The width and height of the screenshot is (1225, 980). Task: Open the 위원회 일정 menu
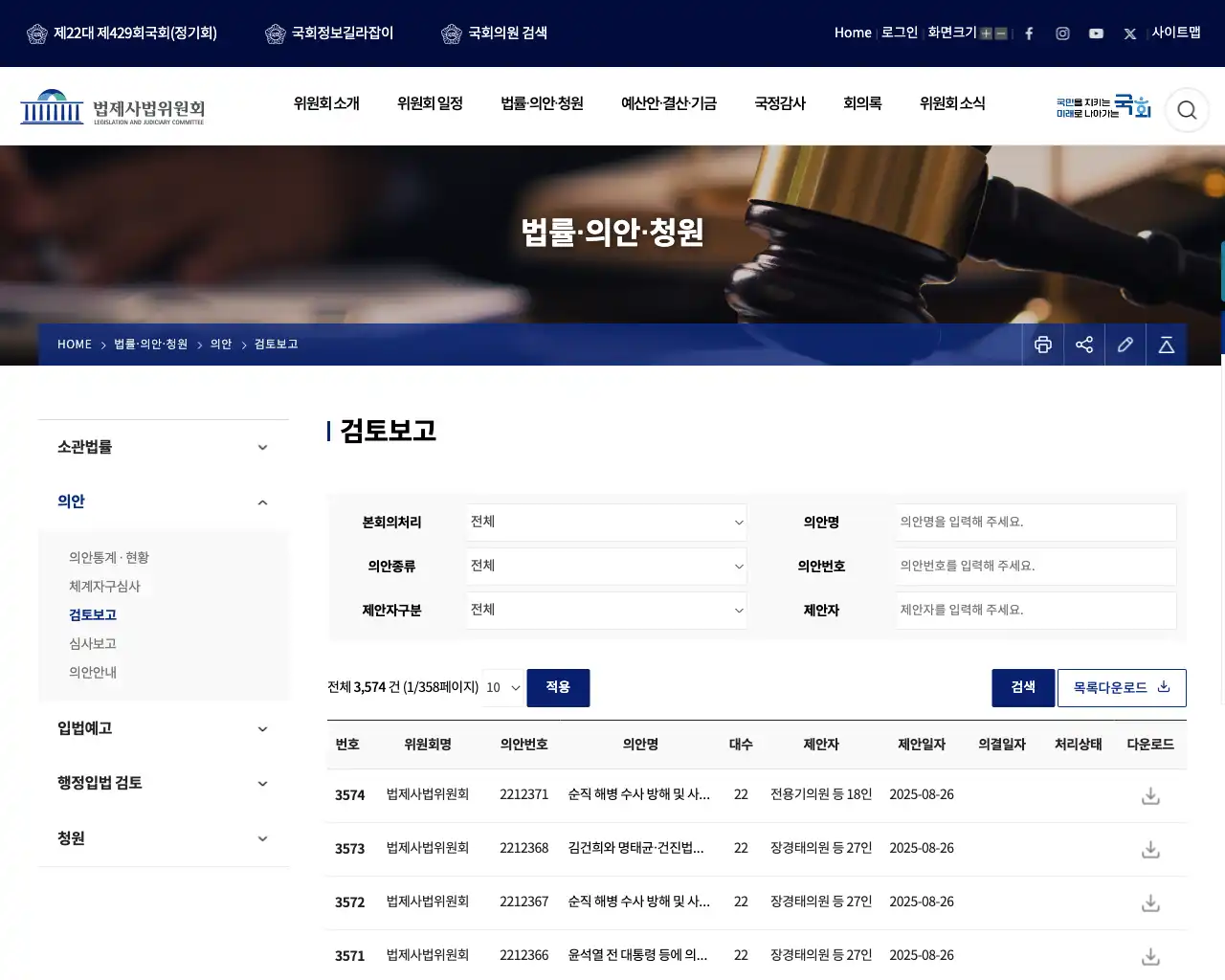coord(430,103)
